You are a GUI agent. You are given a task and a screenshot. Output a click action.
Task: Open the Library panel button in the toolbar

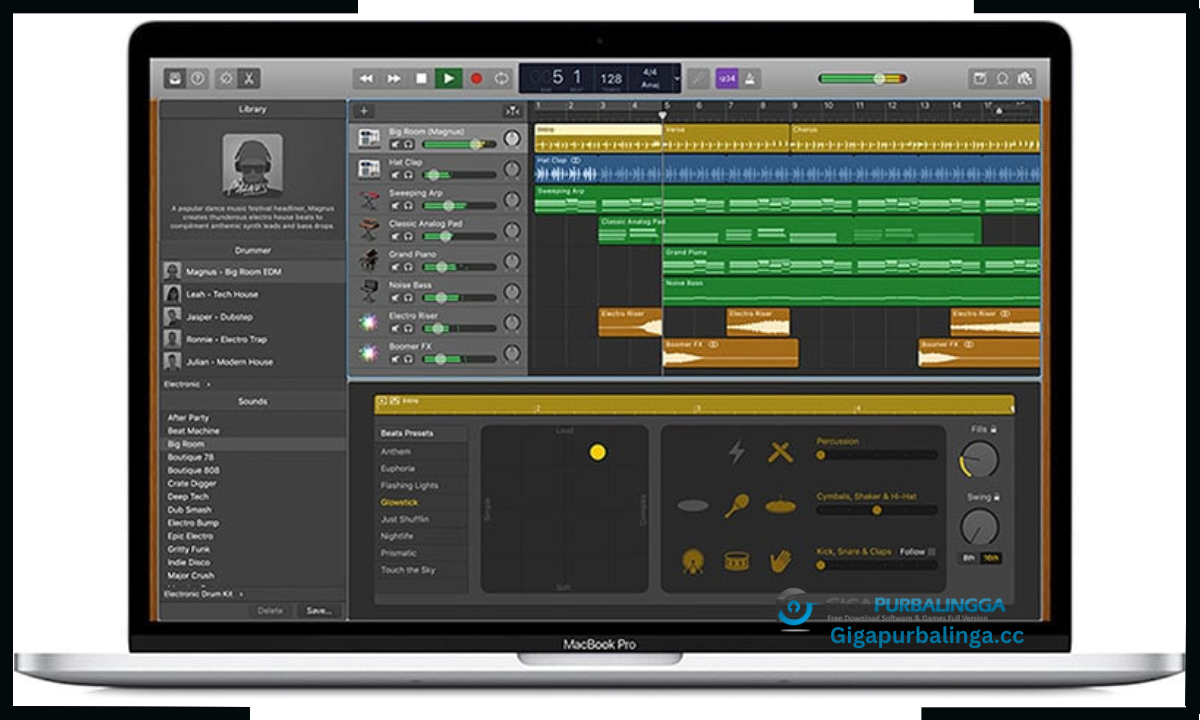tap(175, 78)
